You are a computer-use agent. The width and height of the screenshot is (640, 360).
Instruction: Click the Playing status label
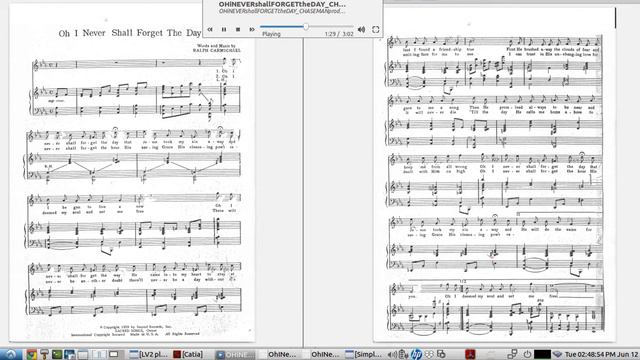271,34
